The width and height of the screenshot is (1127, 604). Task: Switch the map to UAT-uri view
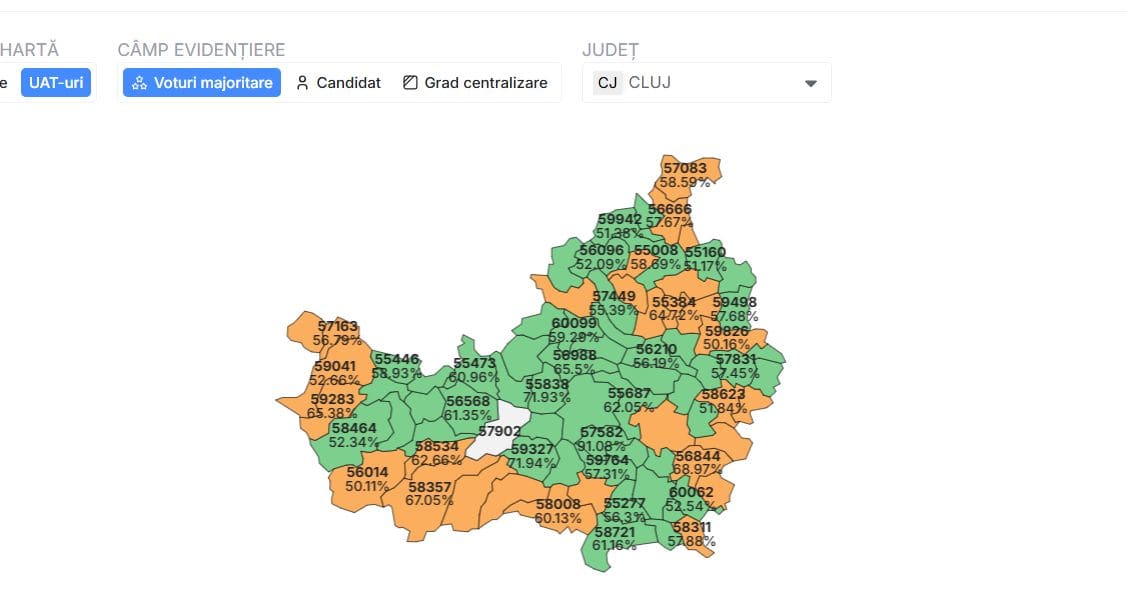56,83
